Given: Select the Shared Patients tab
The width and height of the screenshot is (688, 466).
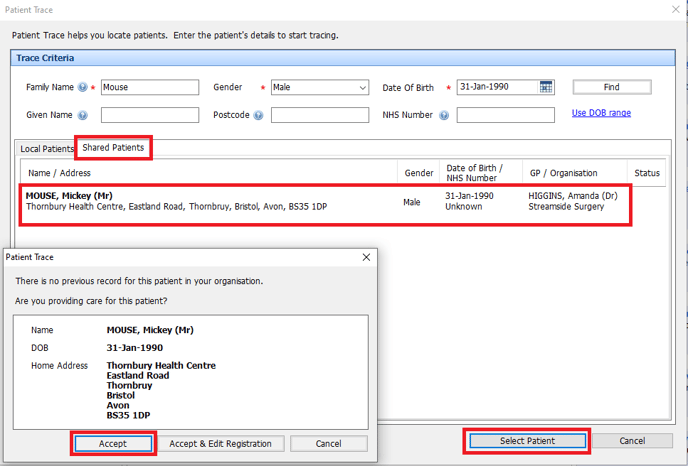Looking at the screenshot, I should (113, 148).
